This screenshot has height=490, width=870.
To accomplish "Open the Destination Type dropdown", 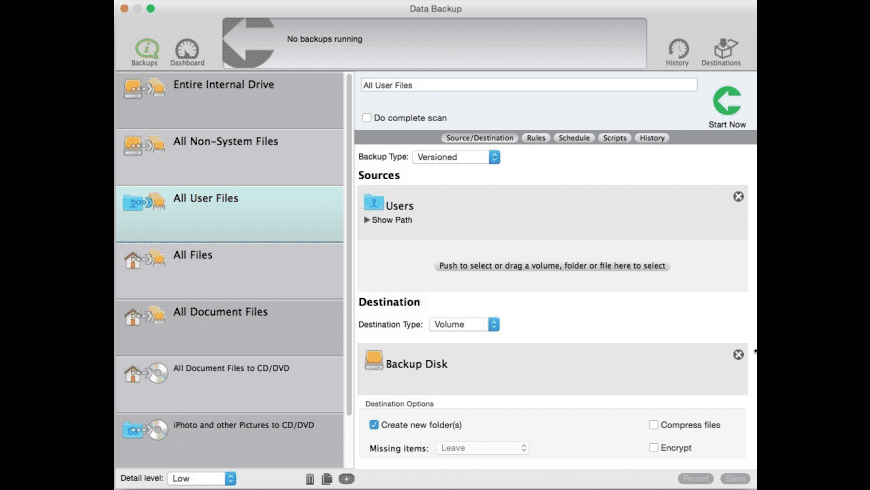I will click(x=464, y=324).
